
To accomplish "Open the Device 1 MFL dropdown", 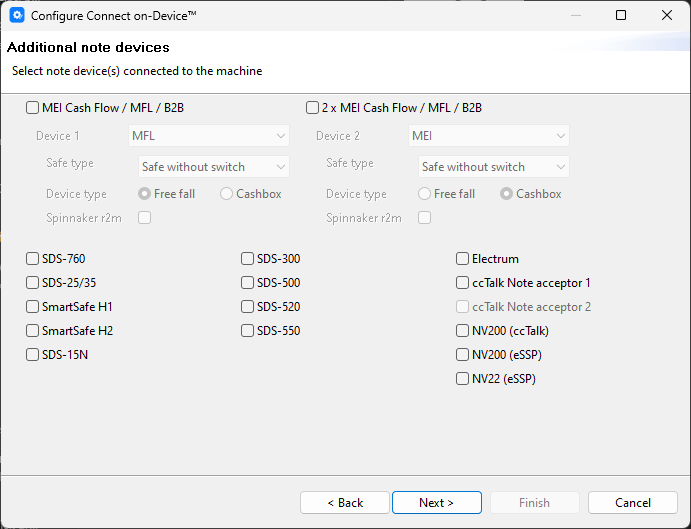I will (208, 136).
